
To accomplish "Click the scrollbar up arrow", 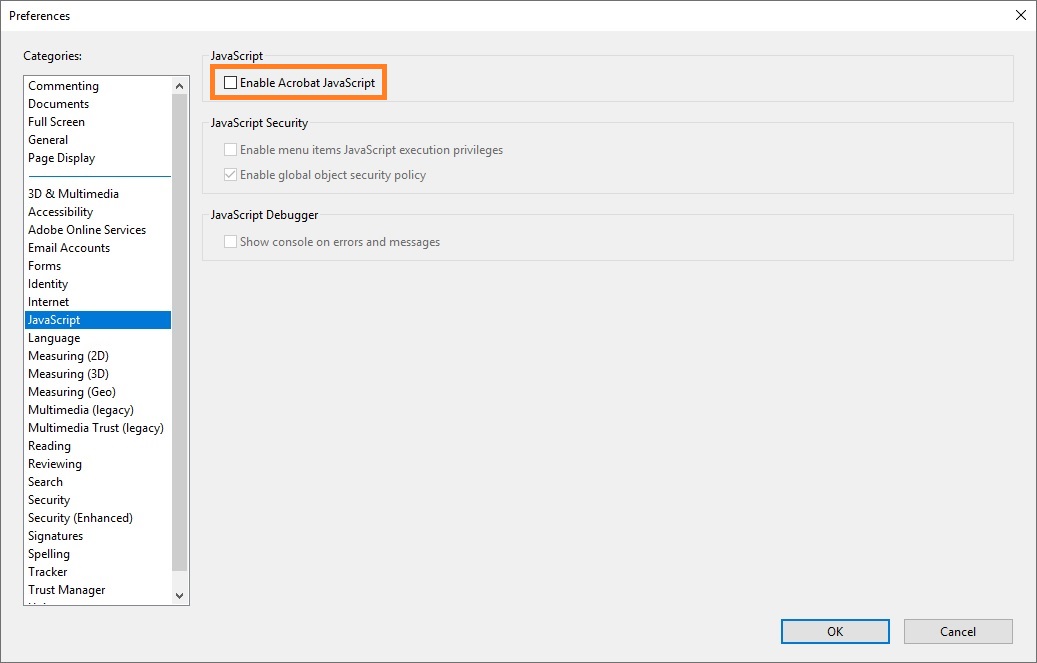I will click(179, 85).
